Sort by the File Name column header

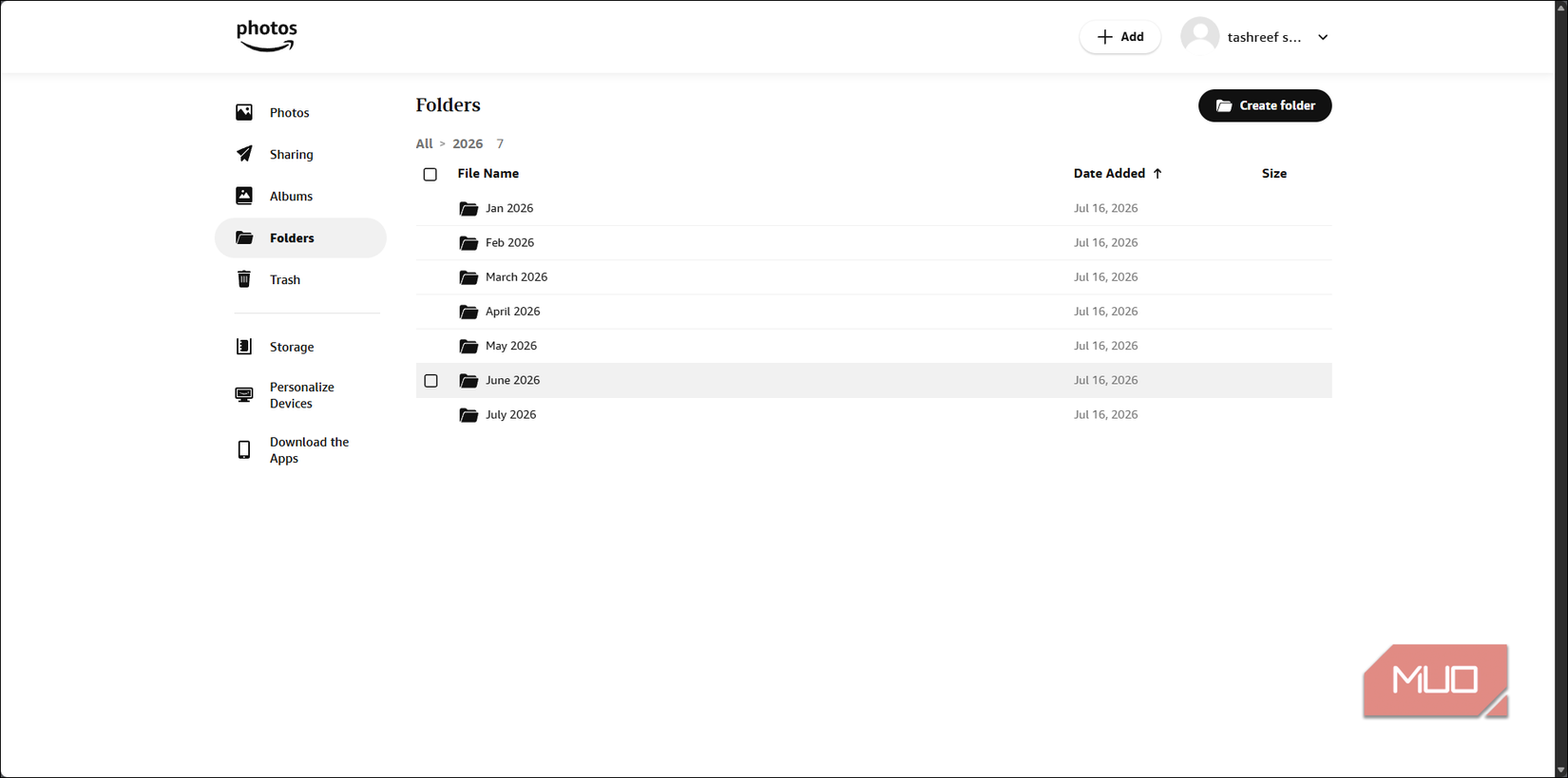tap(488, 174)
